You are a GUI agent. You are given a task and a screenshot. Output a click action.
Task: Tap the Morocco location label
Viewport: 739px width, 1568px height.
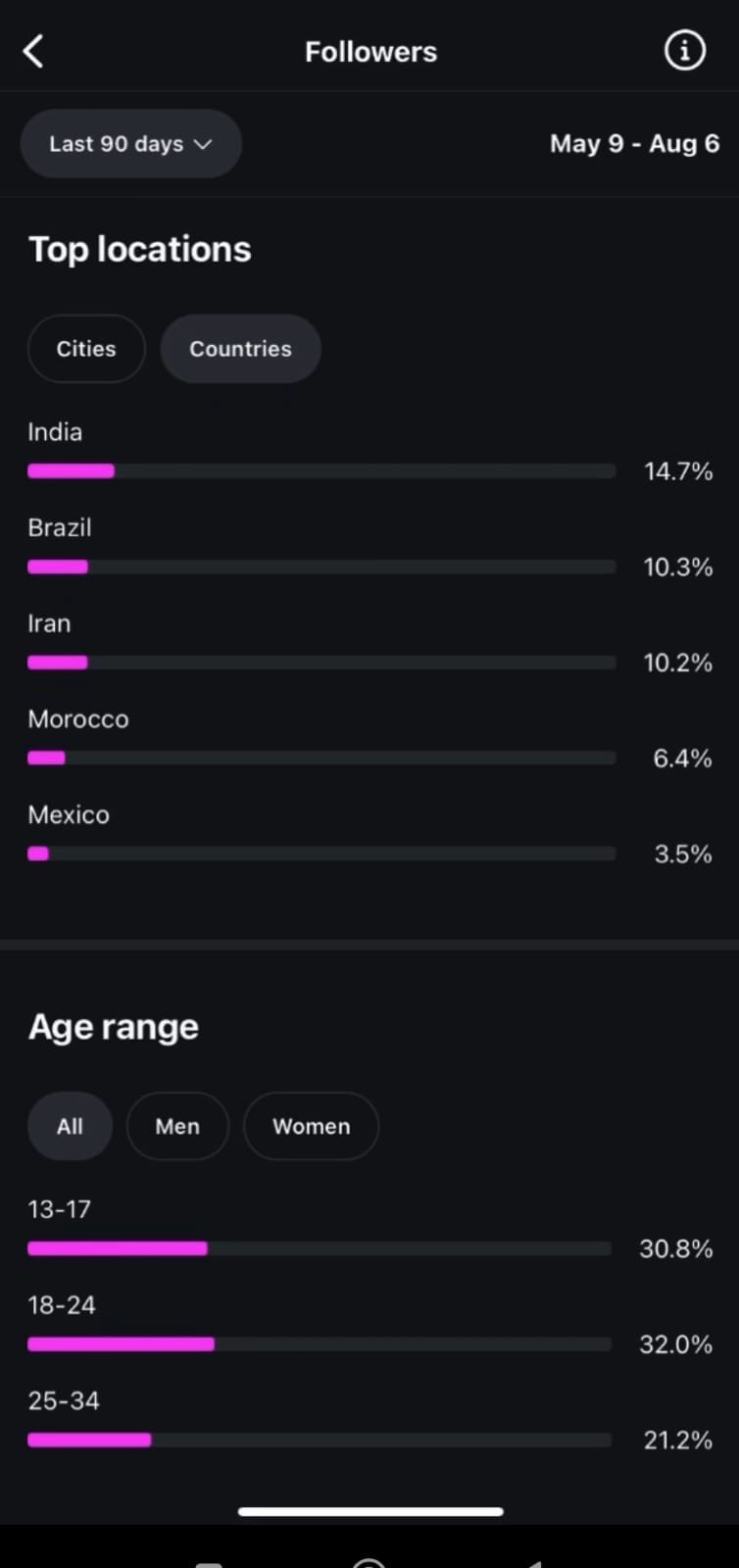[78, 719]
